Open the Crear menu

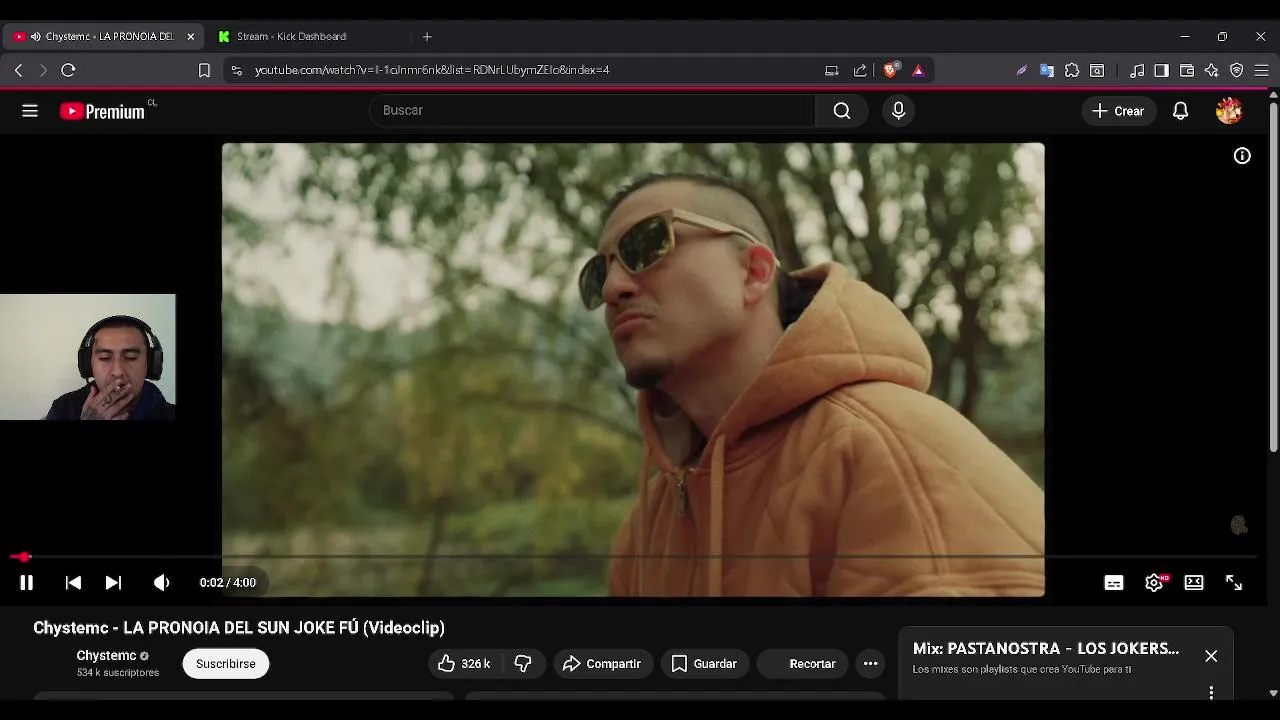(x=1118, y=111)
